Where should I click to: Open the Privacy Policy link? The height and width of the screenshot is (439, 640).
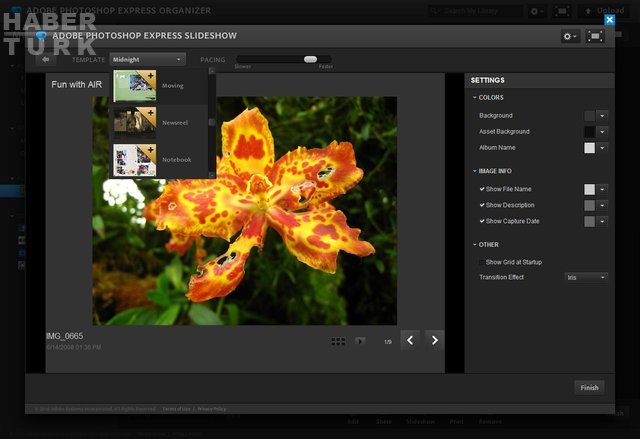tap(211, 409)
